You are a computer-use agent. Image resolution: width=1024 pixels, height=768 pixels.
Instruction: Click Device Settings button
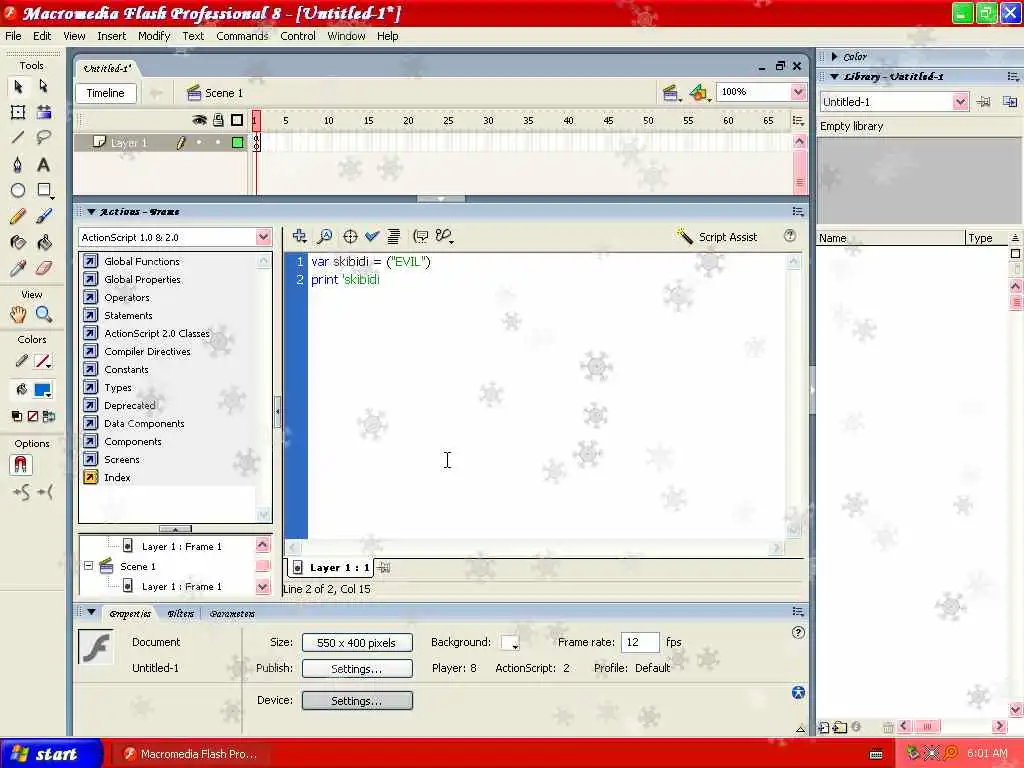(x=357, y=700)
